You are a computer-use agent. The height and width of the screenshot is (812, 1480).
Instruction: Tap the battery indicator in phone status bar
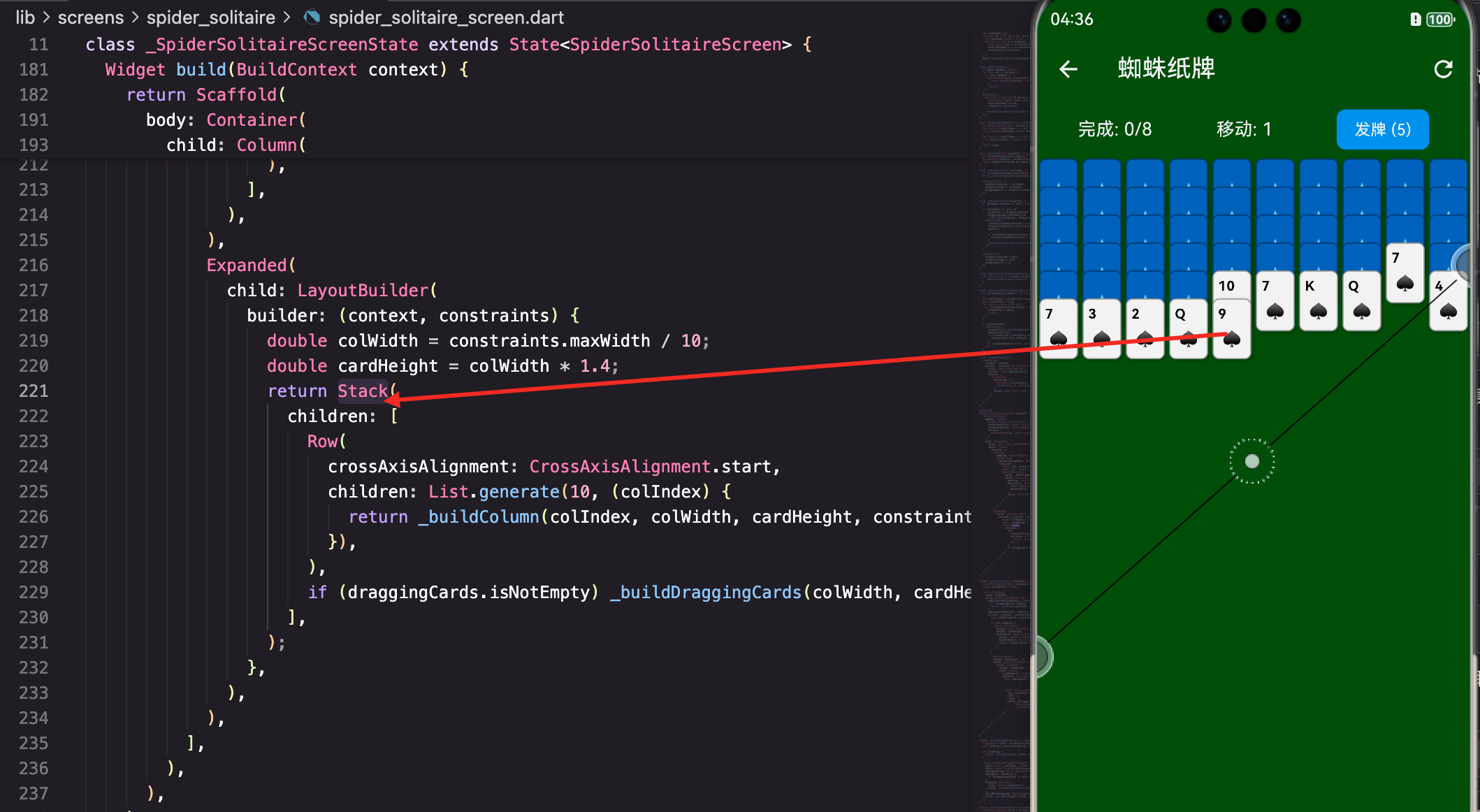point(1439,20)
